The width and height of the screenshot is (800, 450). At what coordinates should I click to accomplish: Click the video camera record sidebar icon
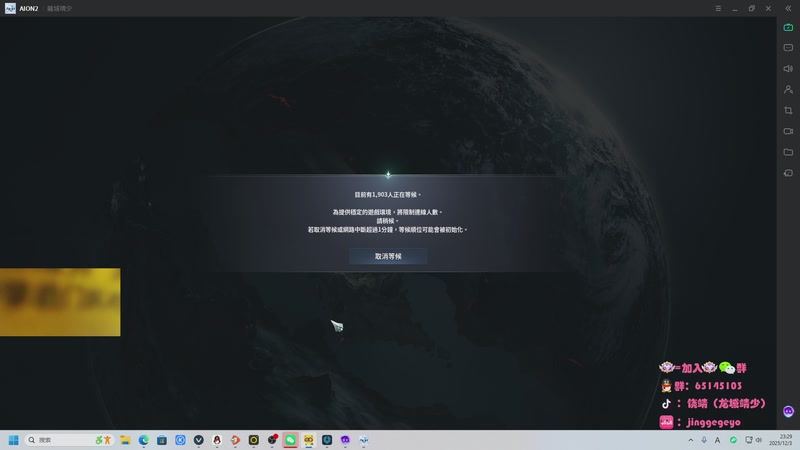point(788,131)
